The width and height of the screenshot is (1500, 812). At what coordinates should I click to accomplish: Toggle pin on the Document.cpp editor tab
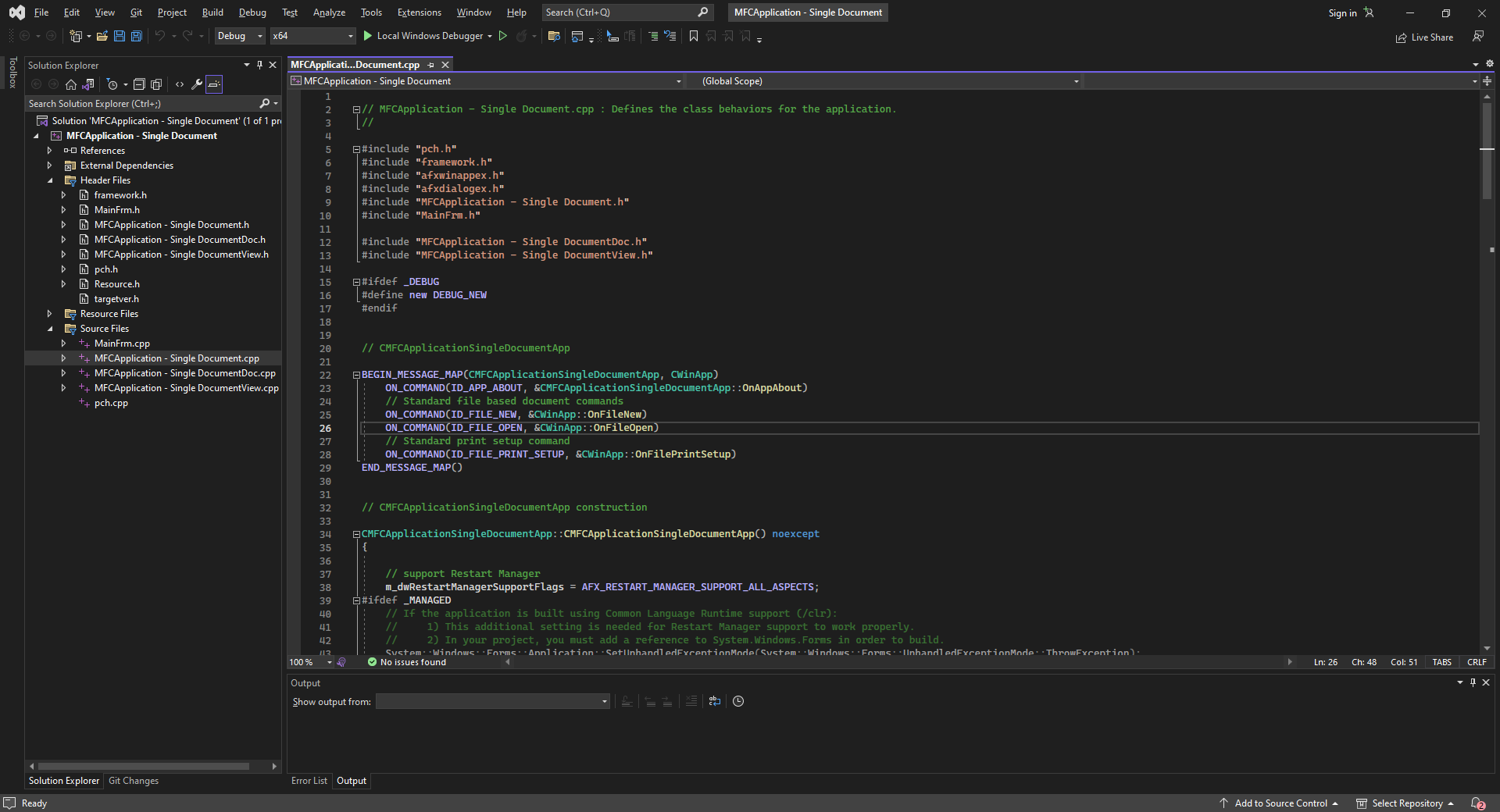pyautogui.click(x=430, y=65)
